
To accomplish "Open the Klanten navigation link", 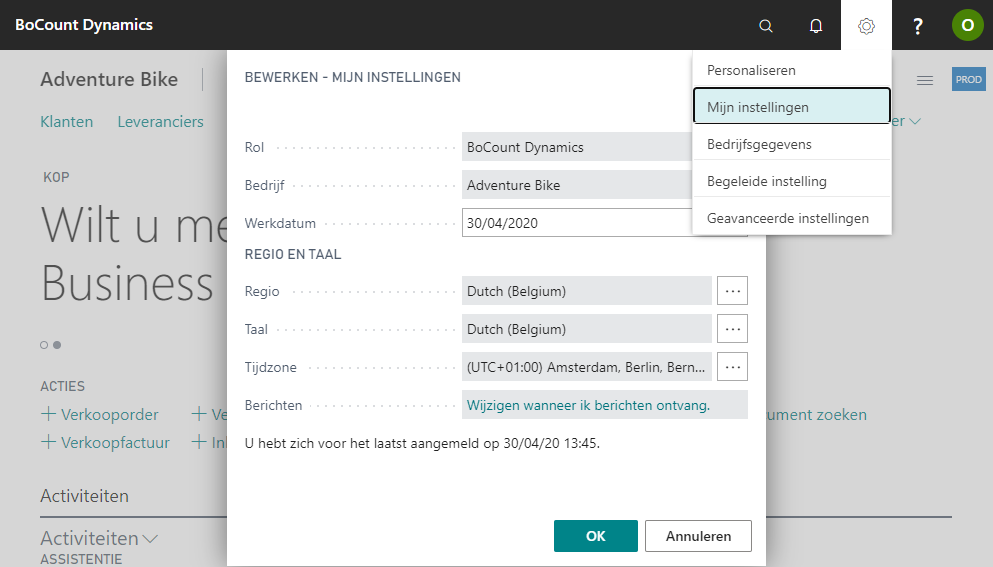I will coord(66,122).
